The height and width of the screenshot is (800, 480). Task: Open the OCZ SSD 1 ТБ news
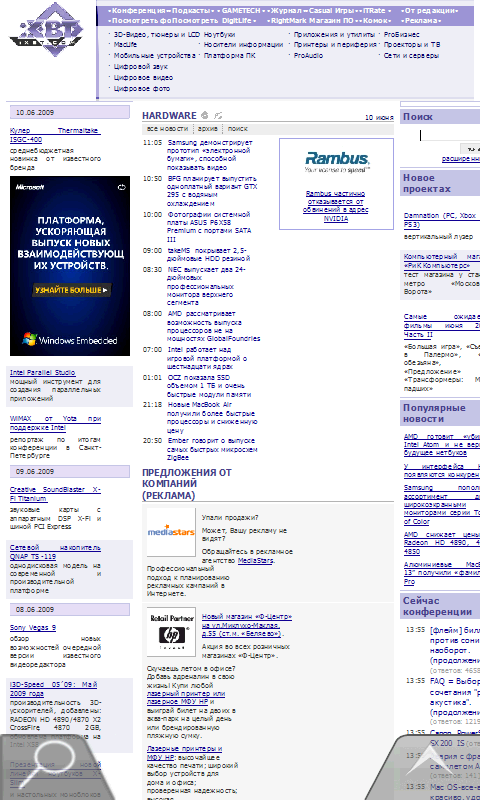coord(209,386)
